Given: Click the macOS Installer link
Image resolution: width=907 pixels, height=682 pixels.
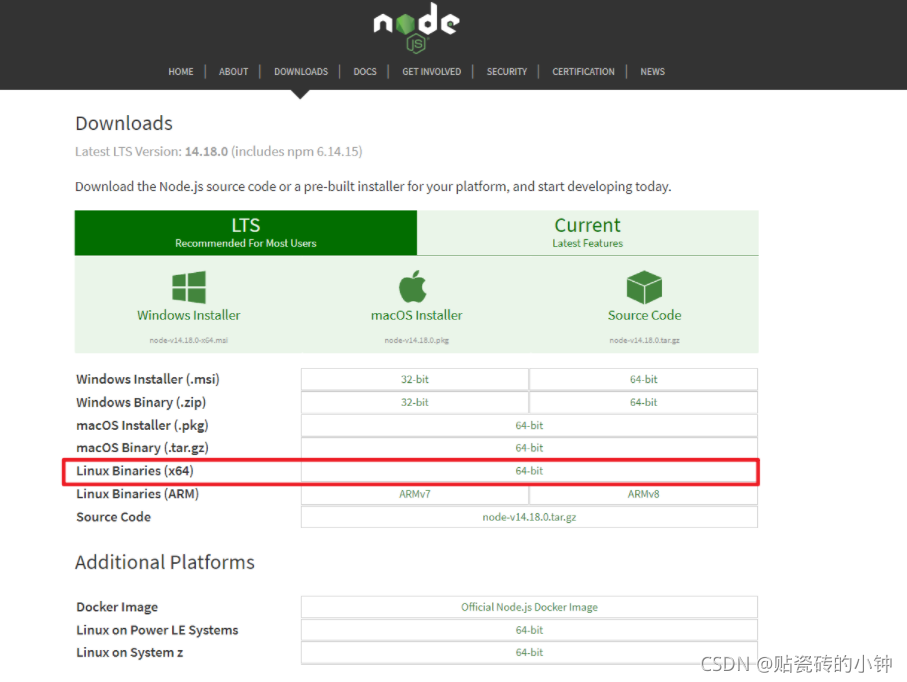Looking at the screenshot, I should pos(416,315).
